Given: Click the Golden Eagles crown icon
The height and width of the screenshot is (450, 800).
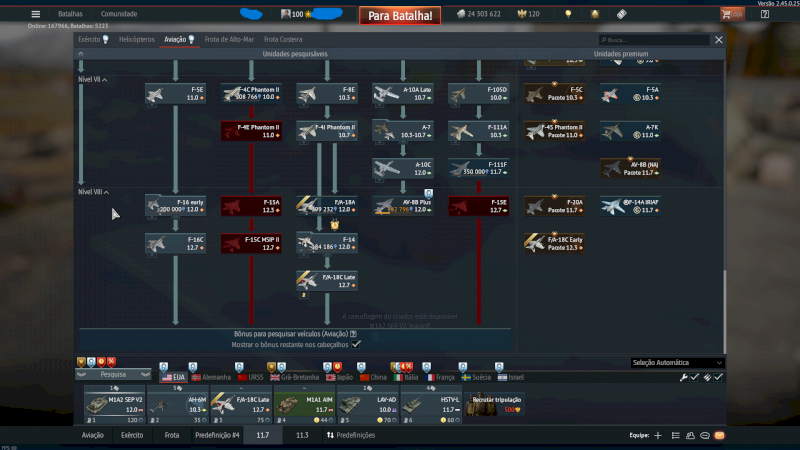Looking at the screenshot, I should click(x=520, y=15).
